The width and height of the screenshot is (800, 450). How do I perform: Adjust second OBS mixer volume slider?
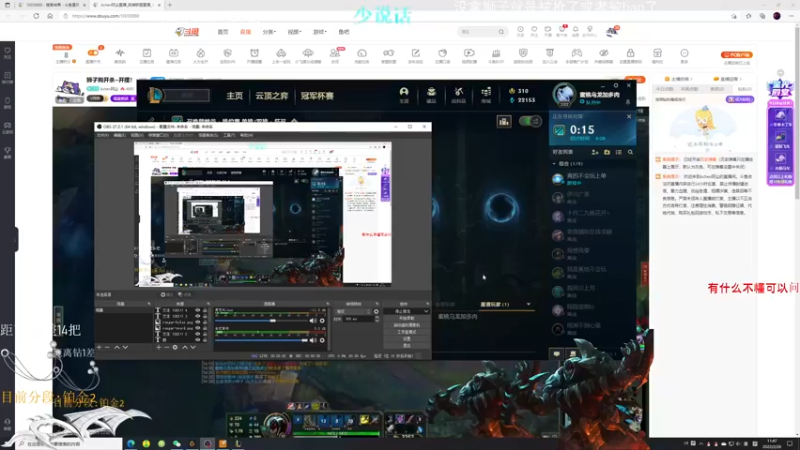tap(261, 340)
